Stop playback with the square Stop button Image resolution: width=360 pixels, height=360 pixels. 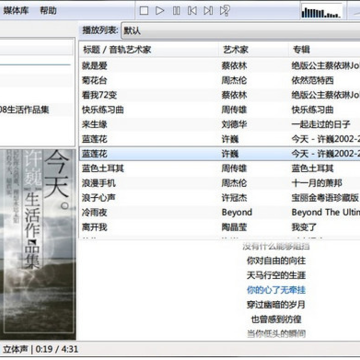144,11
